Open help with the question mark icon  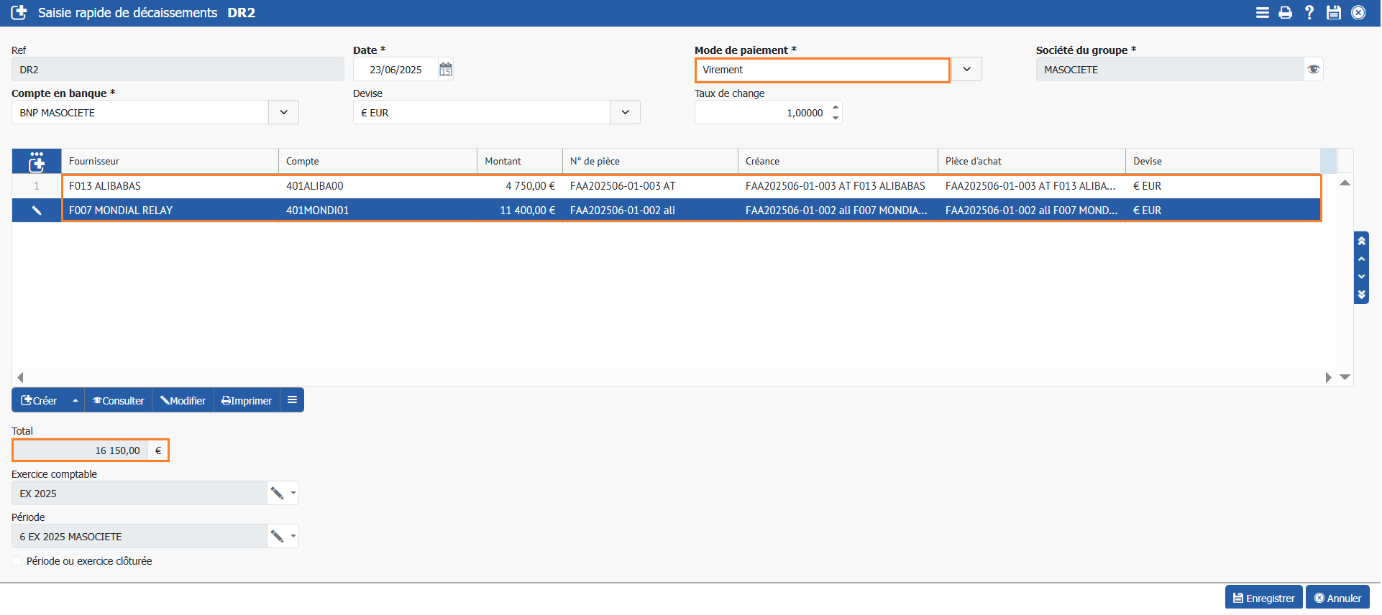pyautogui.click(x=1309, y=13)
